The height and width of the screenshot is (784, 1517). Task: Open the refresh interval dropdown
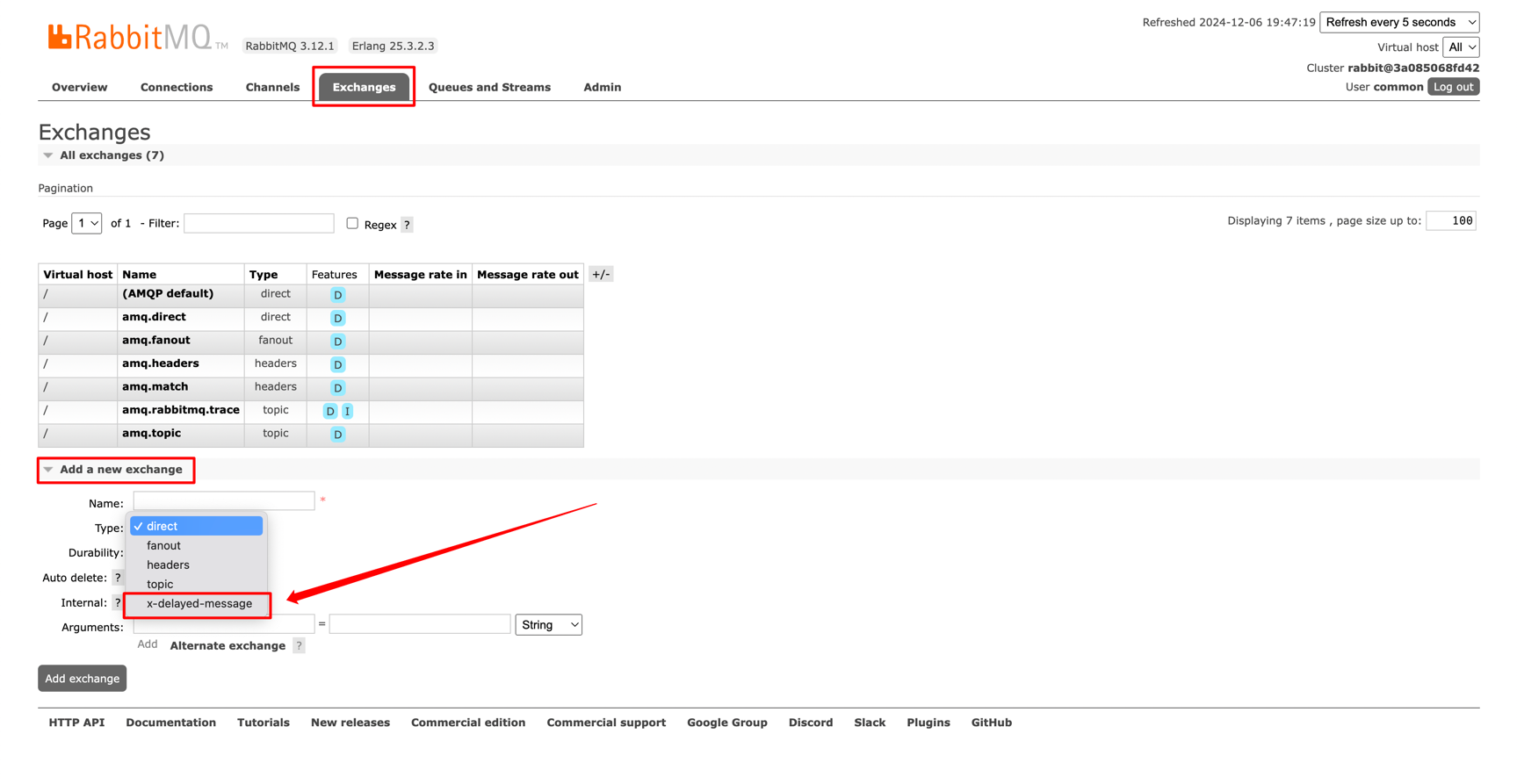pos(1398,23)
